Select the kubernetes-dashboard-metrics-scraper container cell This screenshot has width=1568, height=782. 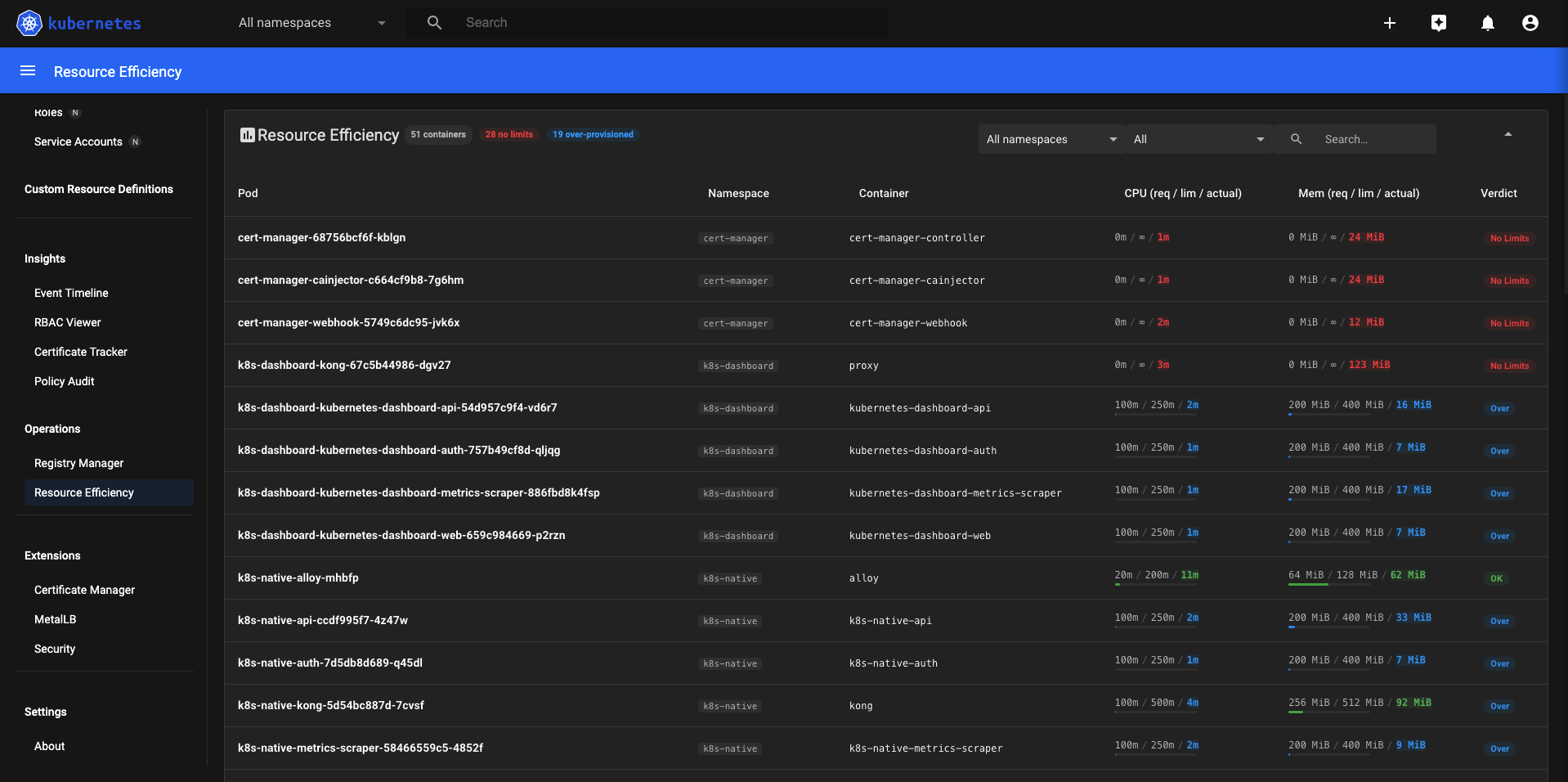956,492
